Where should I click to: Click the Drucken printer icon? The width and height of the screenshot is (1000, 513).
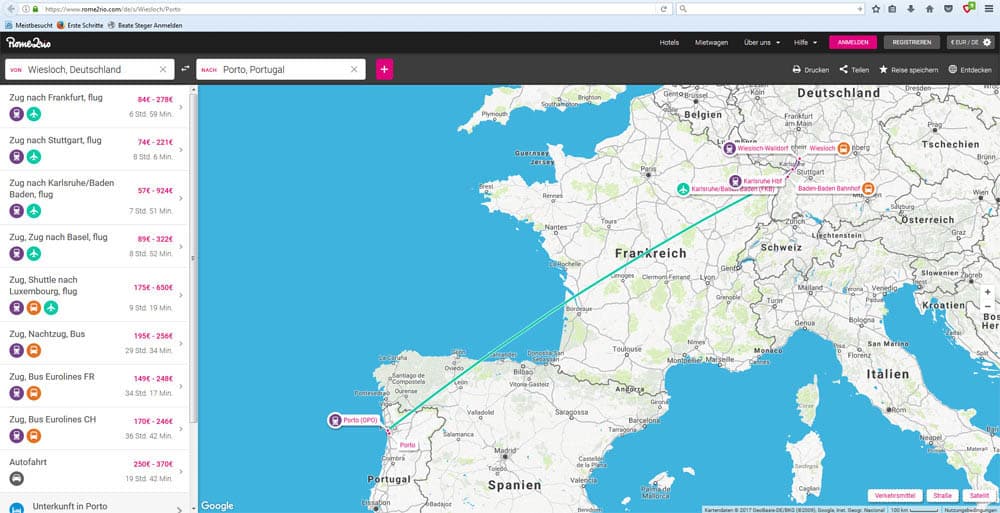(x=797, y=70)
